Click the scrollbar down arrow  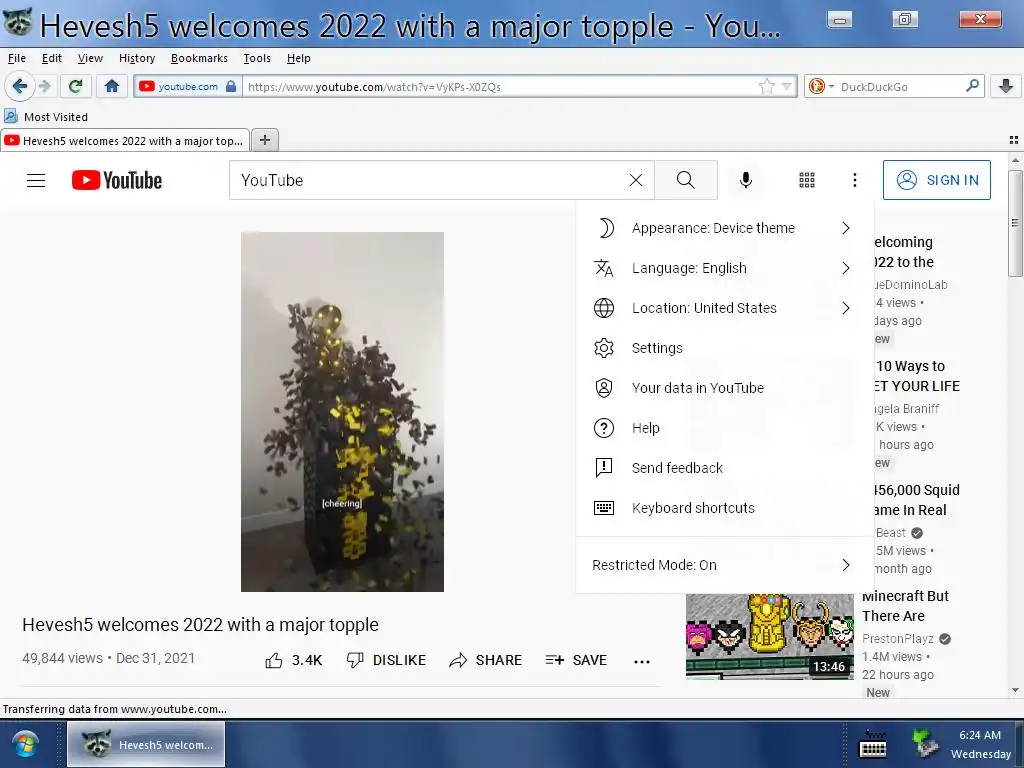point(1015,690)
